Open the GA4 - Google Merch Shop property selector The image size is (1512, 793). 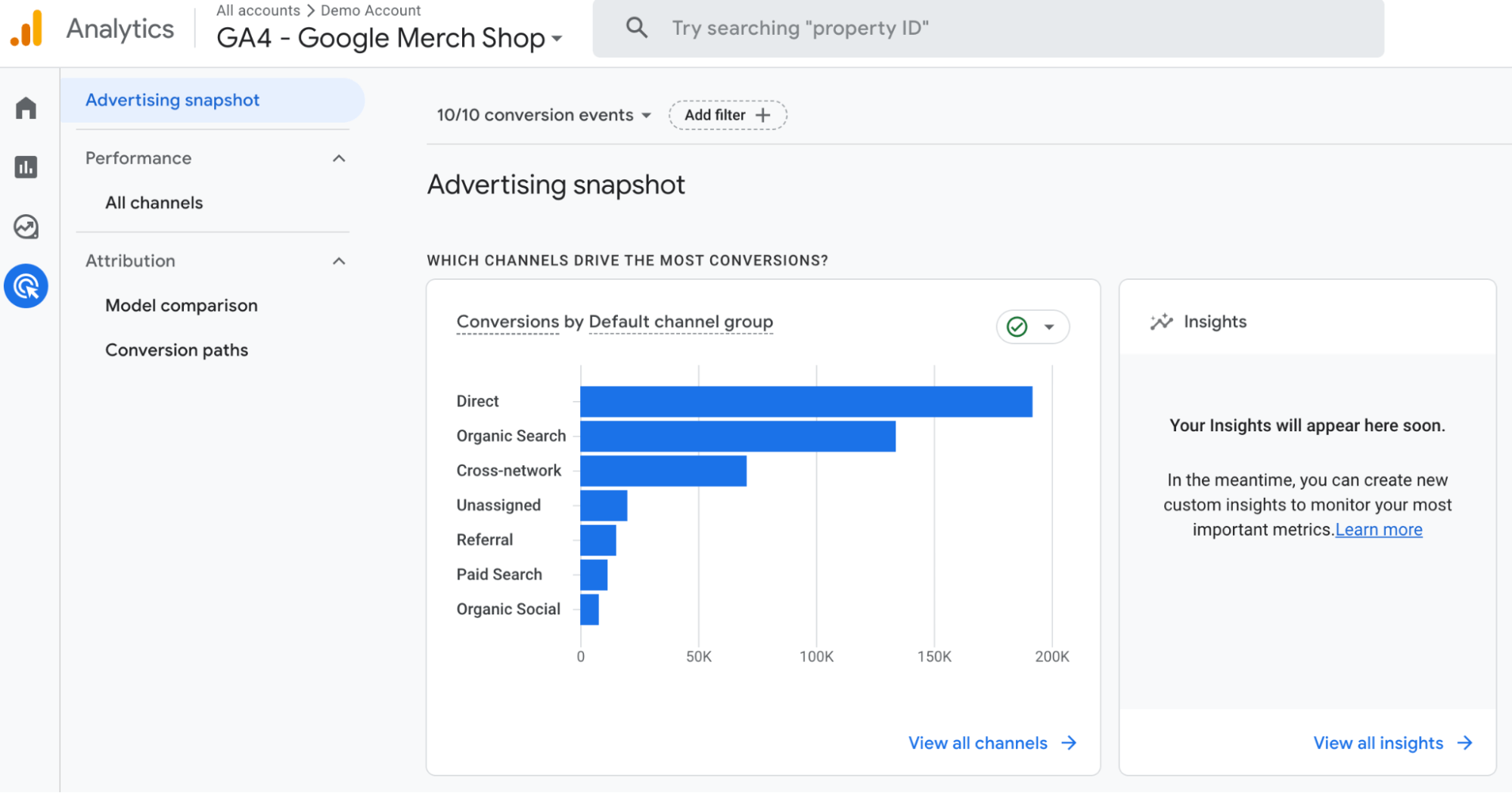click(x=390, y=38)
